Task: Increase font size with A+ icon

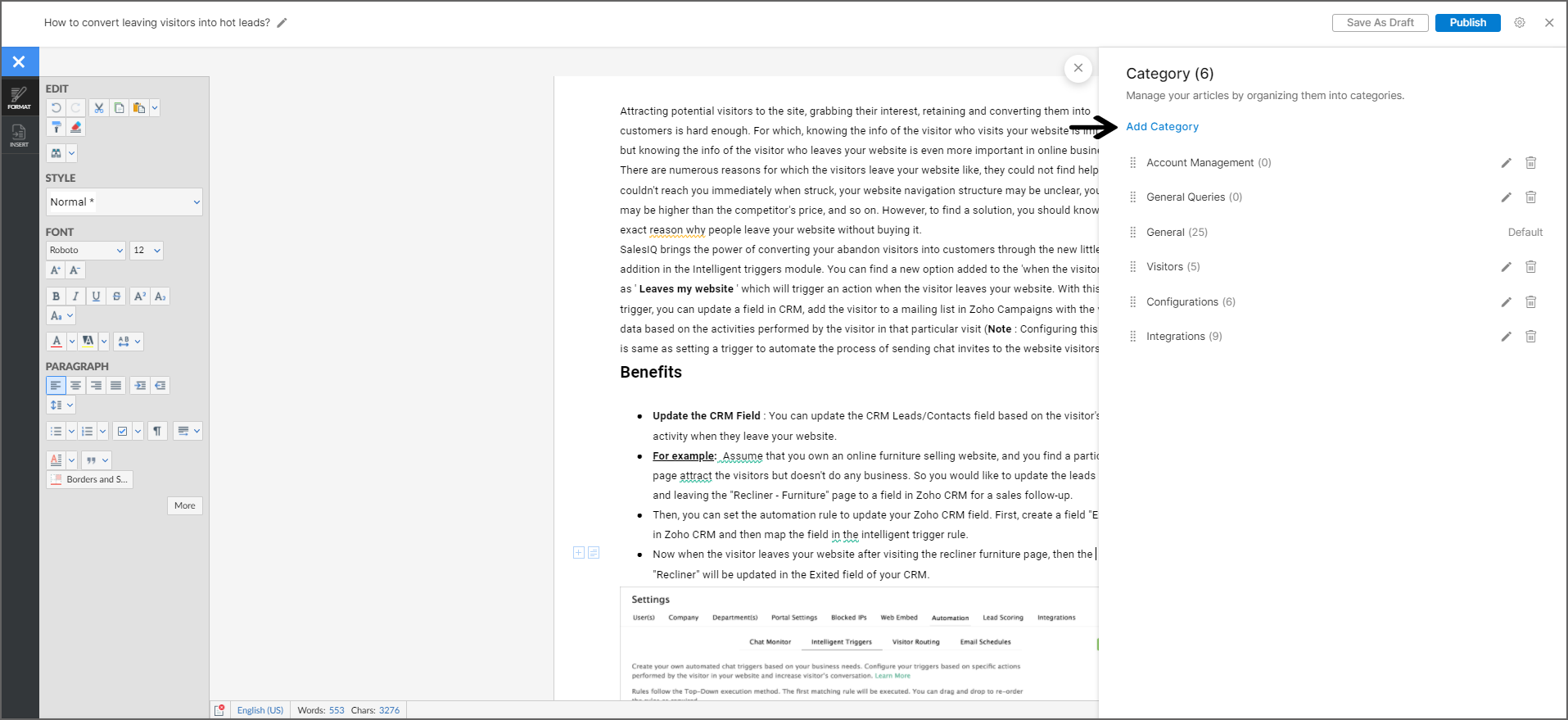Action: point(56,270)
